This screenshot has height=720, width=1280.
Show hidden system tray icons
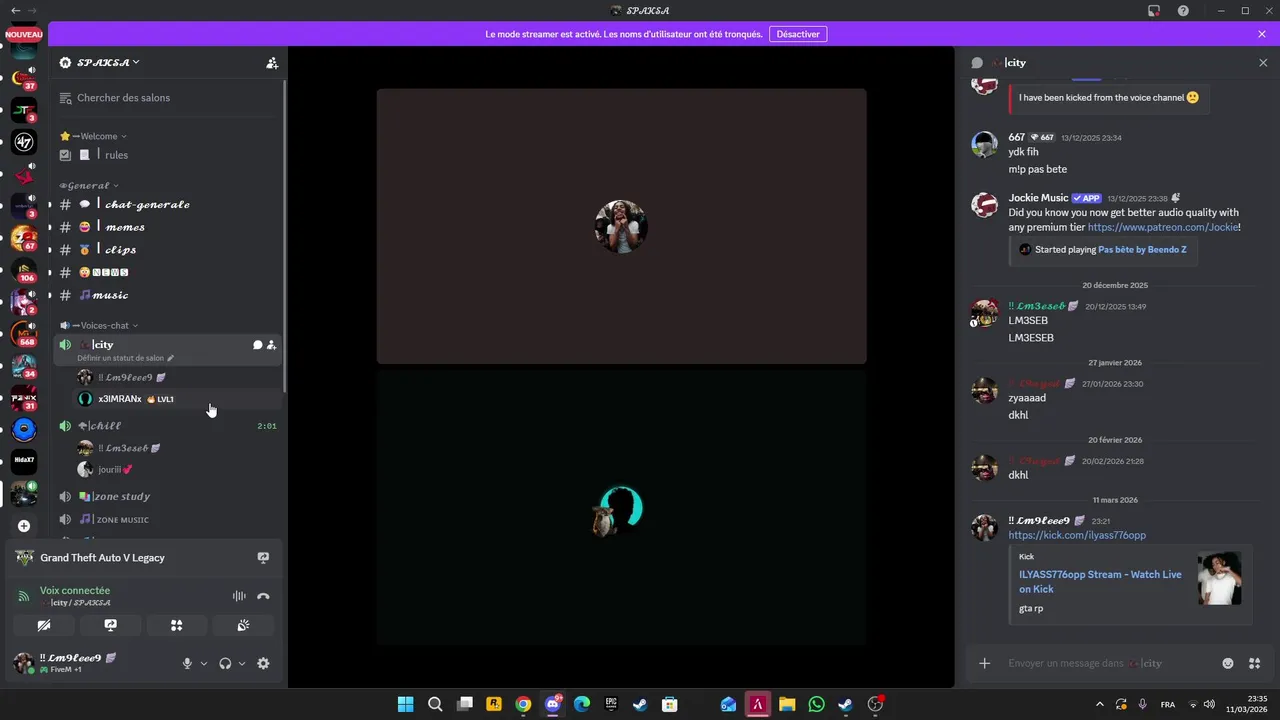pyautogui.click(x=1100, y=704)
